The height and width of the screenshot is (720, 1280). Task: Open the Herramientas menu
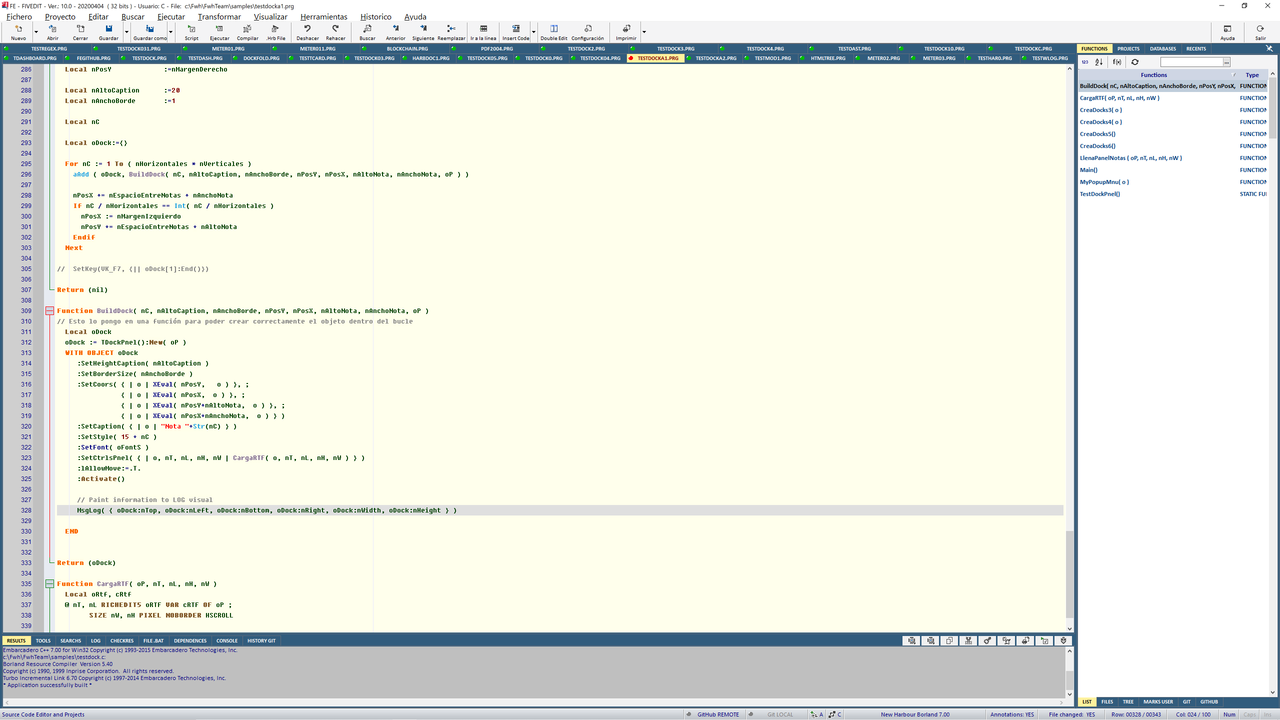pyautogui.click(x=324, y=17)
